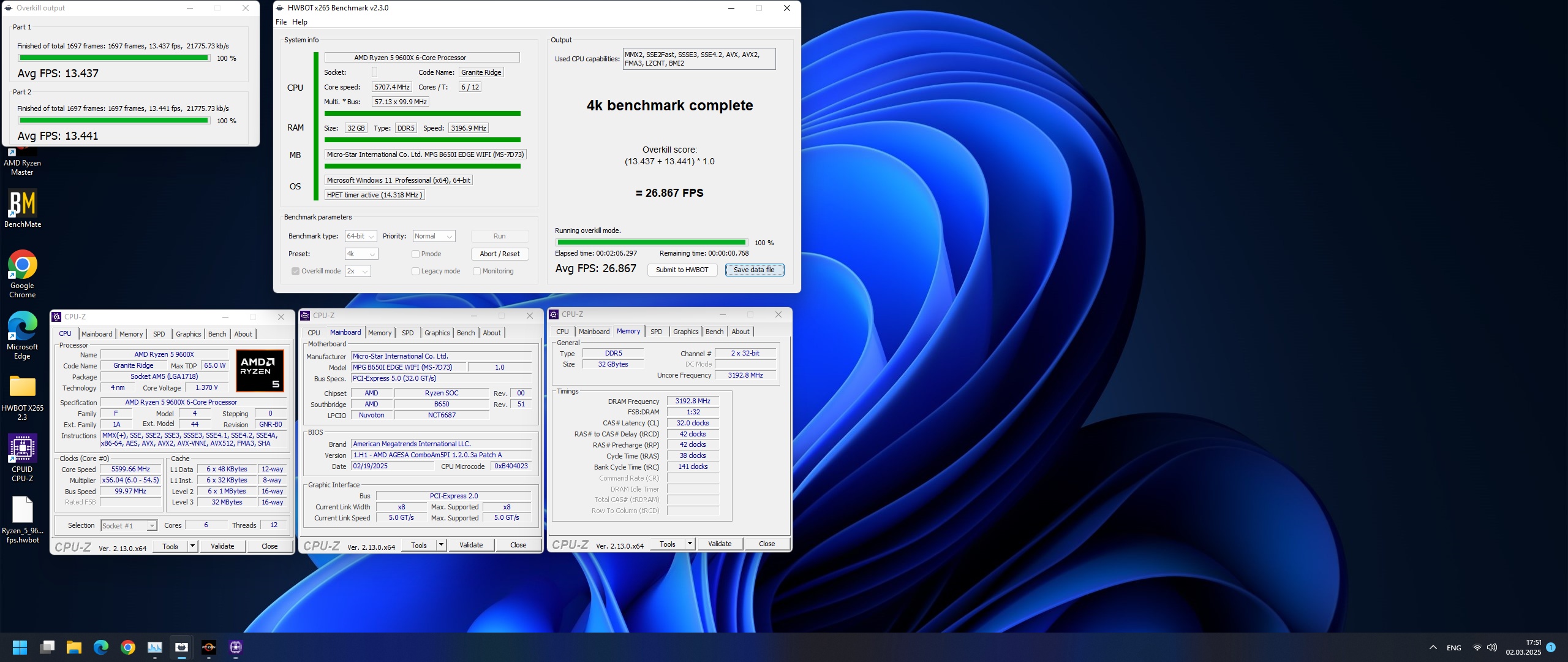Switch to Memory tab in the CPU-Z Mainboard window

tap(380, 333)
